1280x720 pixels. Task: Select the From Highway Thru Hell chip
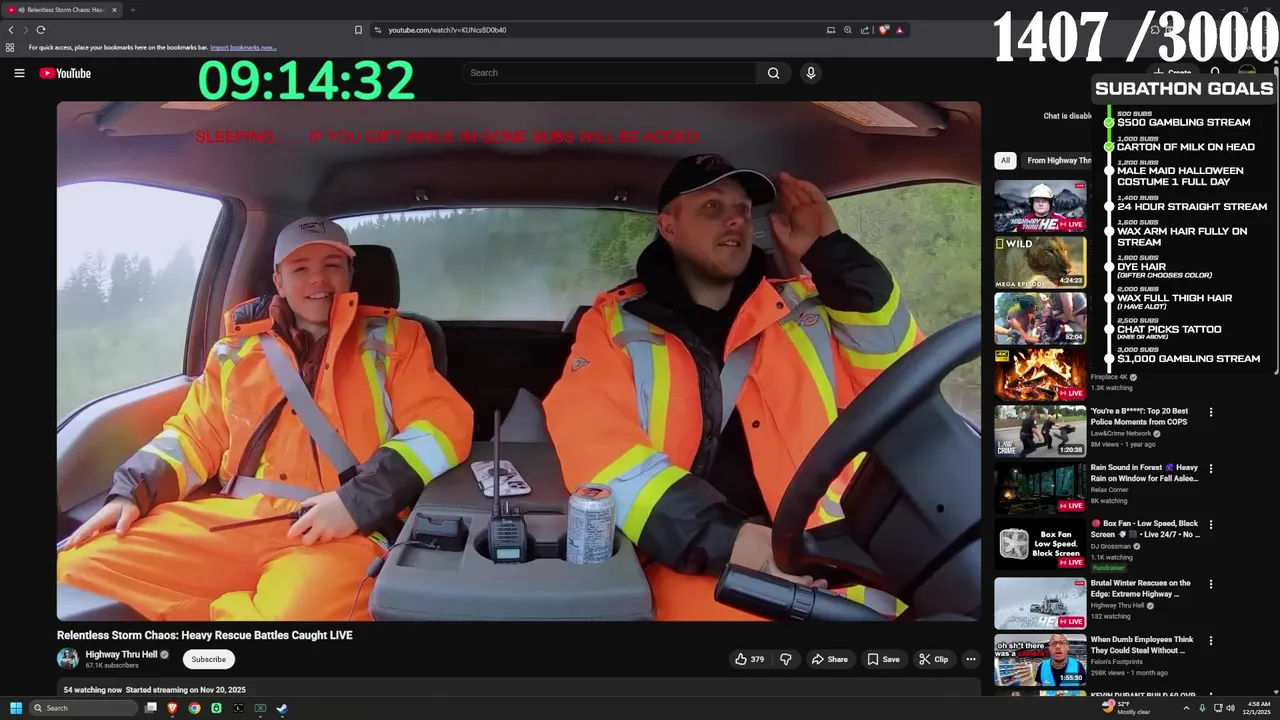[x=1058, y=160]
